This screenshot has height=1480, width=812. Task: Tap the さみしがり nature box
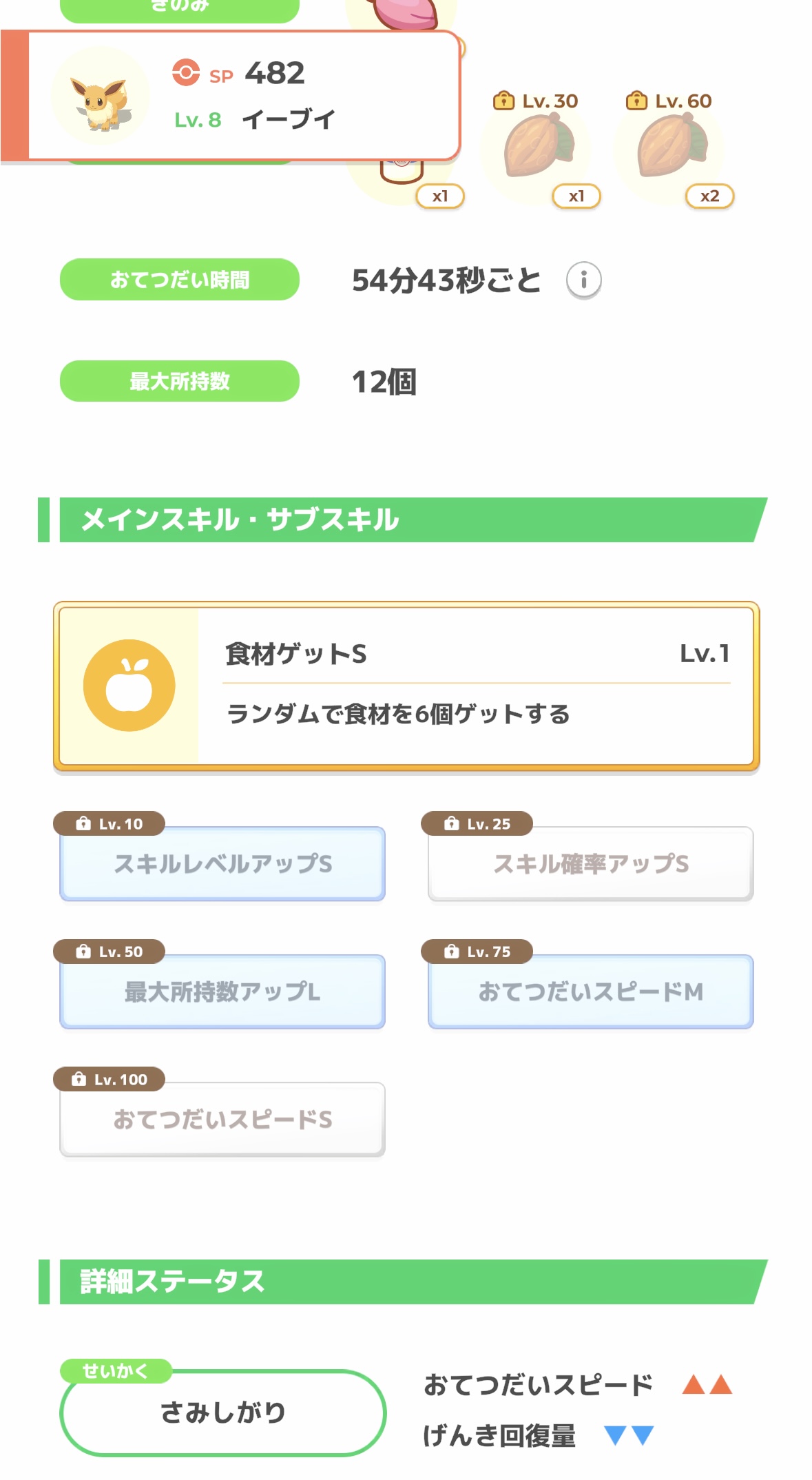pos(222,1412)
